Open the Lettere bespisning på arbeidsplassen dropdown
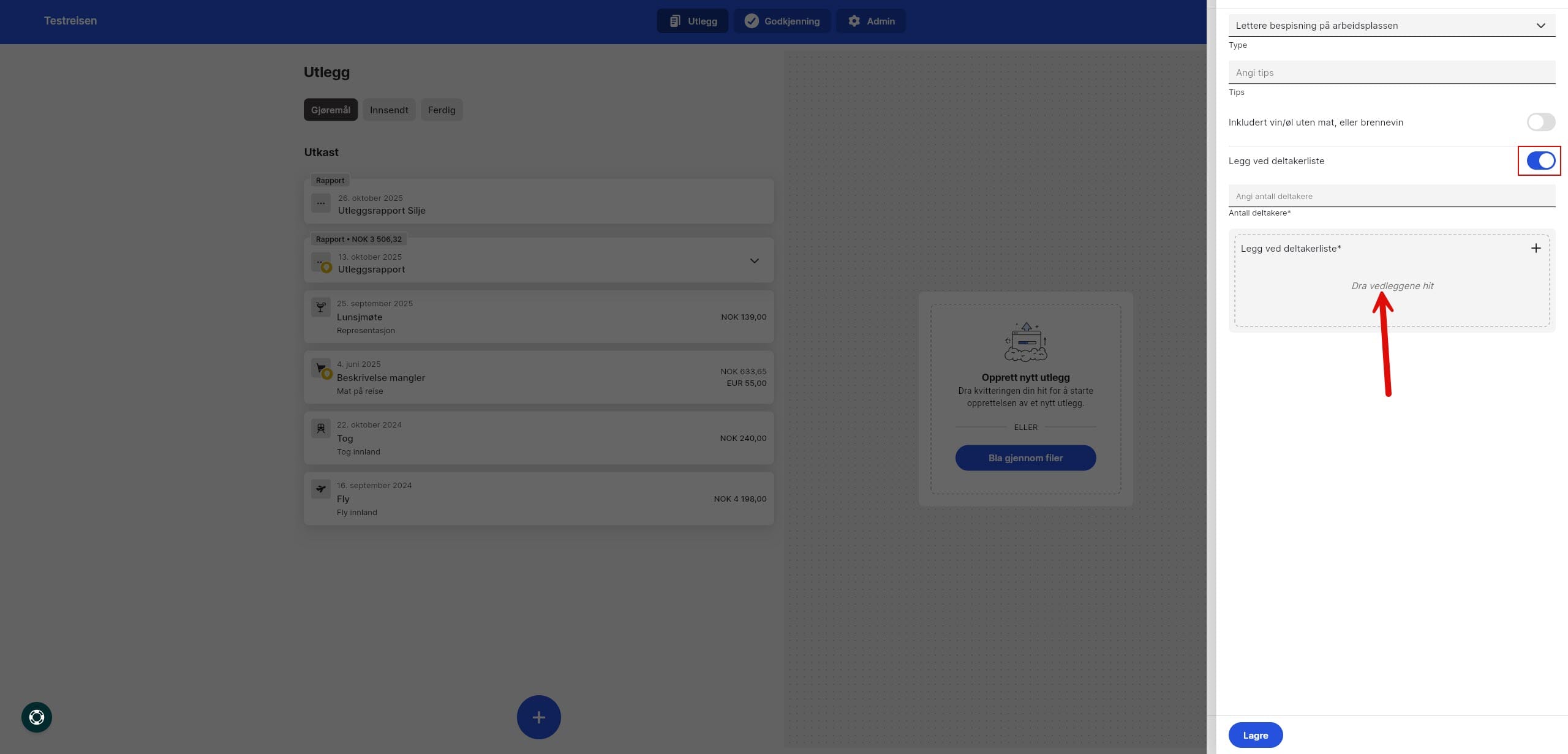Image resolution: width=1568 pixels, height=754 pixels. 1391,26
